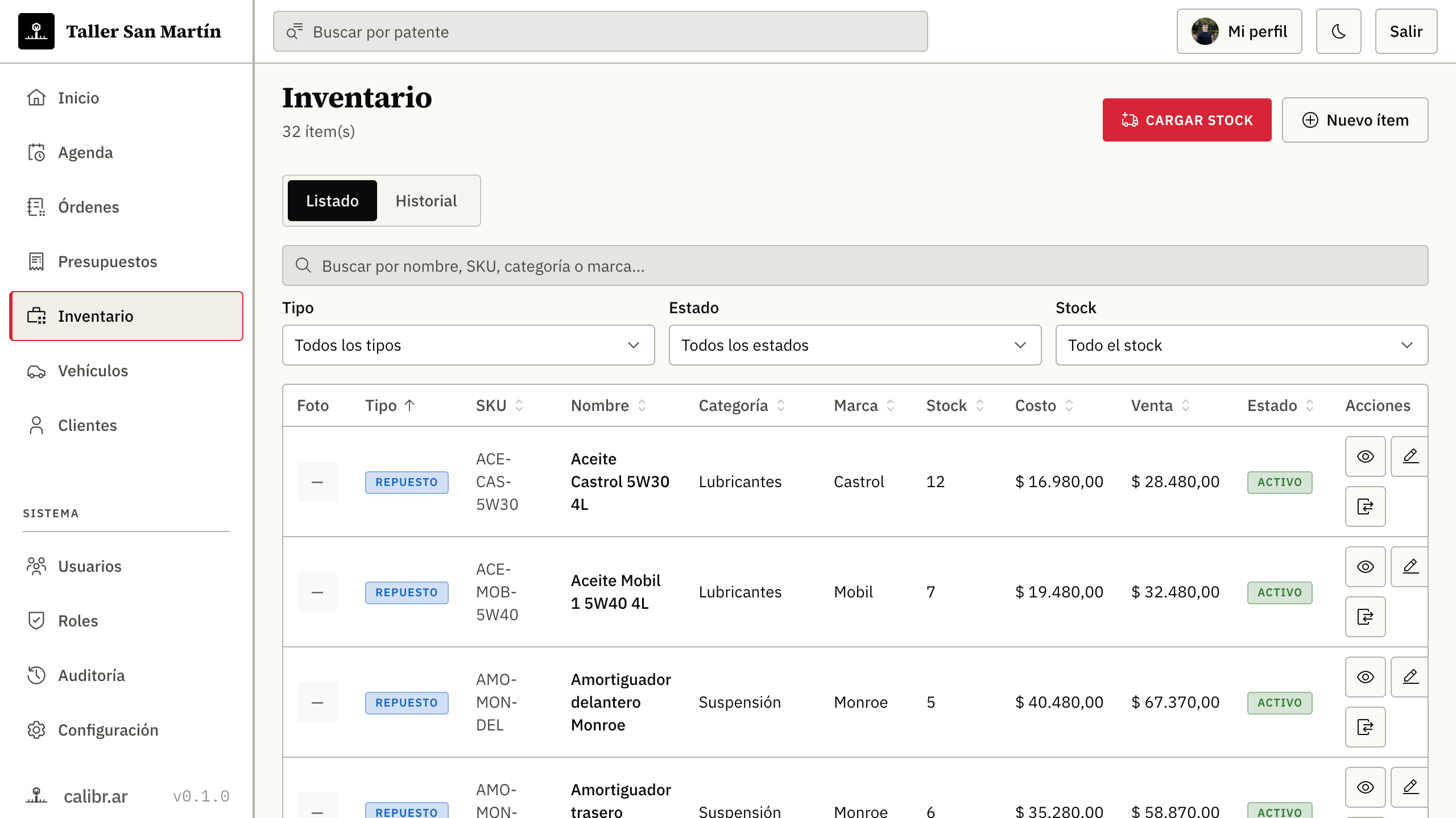Sort the table by Costo column
Viewport: 1456px width, 818px height.
coord(1044,405)
